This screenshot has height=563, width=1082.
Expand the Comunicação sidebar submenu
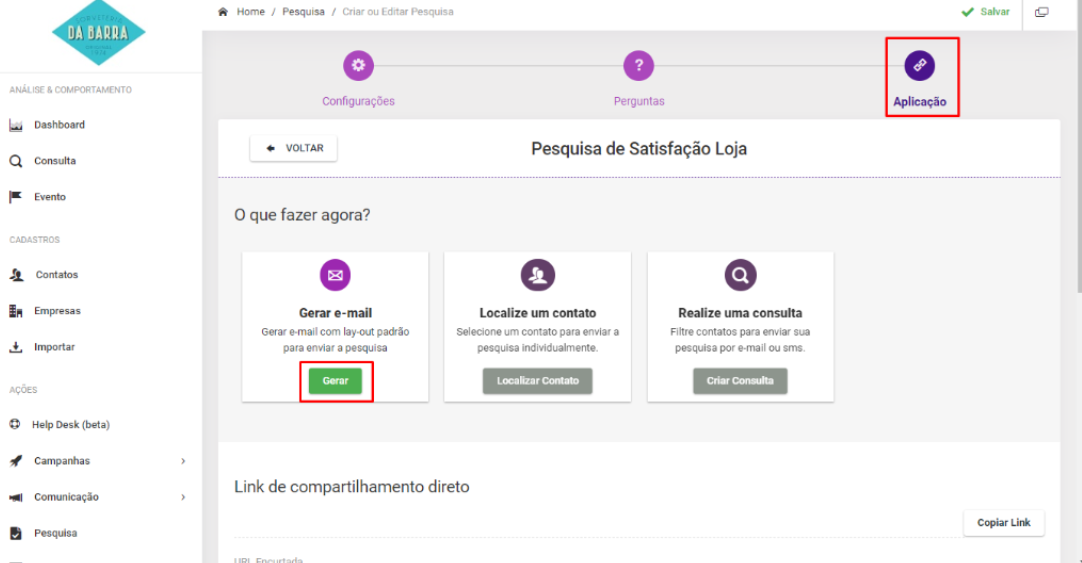pyautogui.click(x=183, y=497)
